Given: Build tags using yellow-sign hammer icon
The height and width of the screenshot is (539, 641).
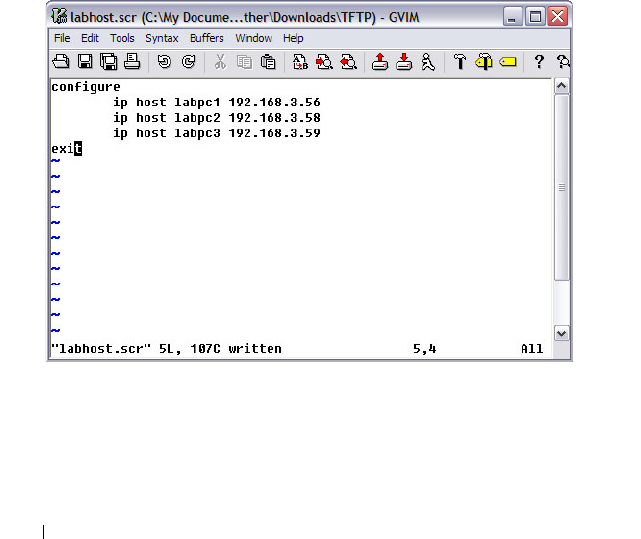Looking at the screenshot, I should (x=484, y=62).
